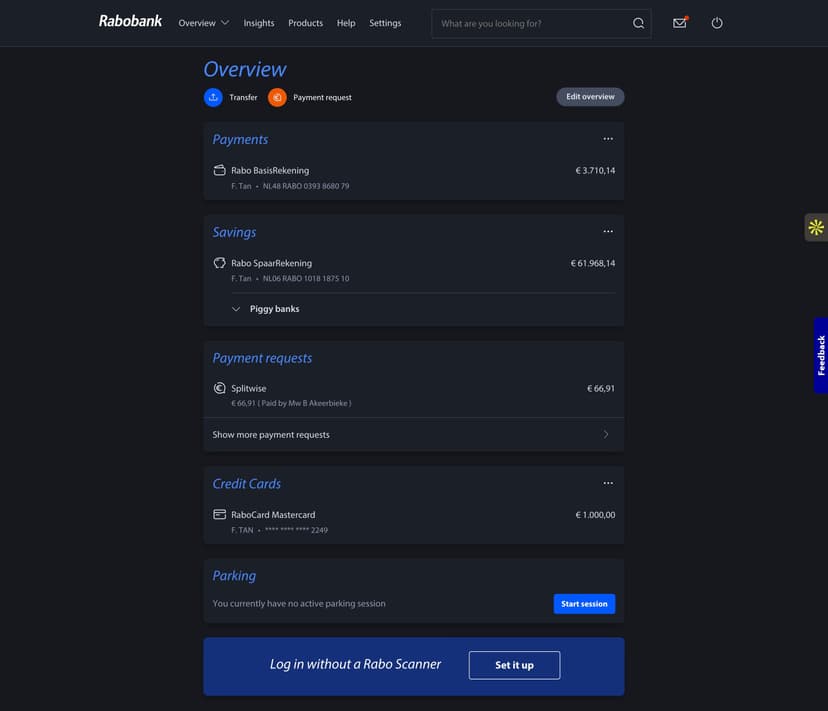
Task: Click the RaboCard Mastercard card icon
Action: 219,513
